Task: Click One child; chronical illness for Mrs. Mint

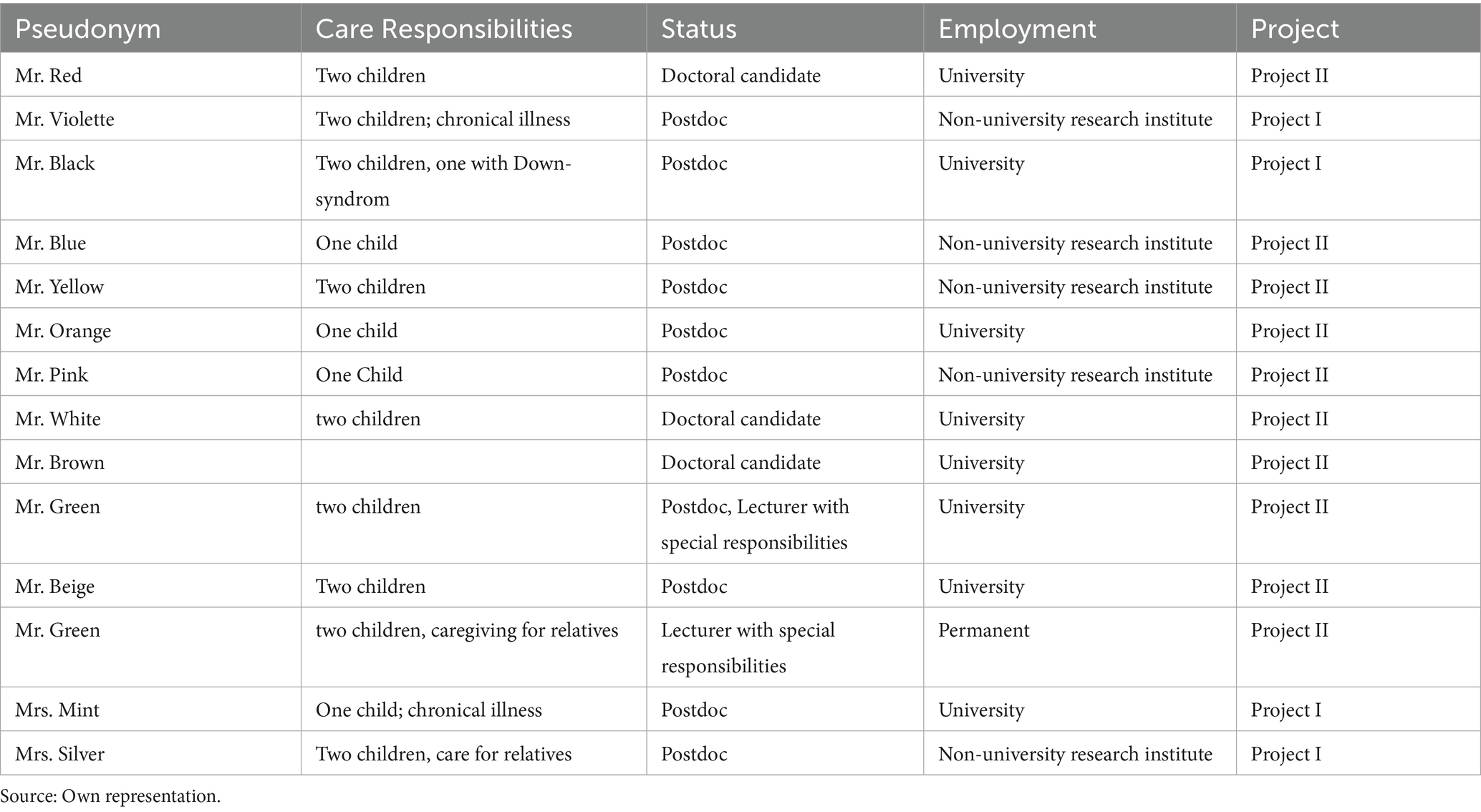Action: [428, 710]
